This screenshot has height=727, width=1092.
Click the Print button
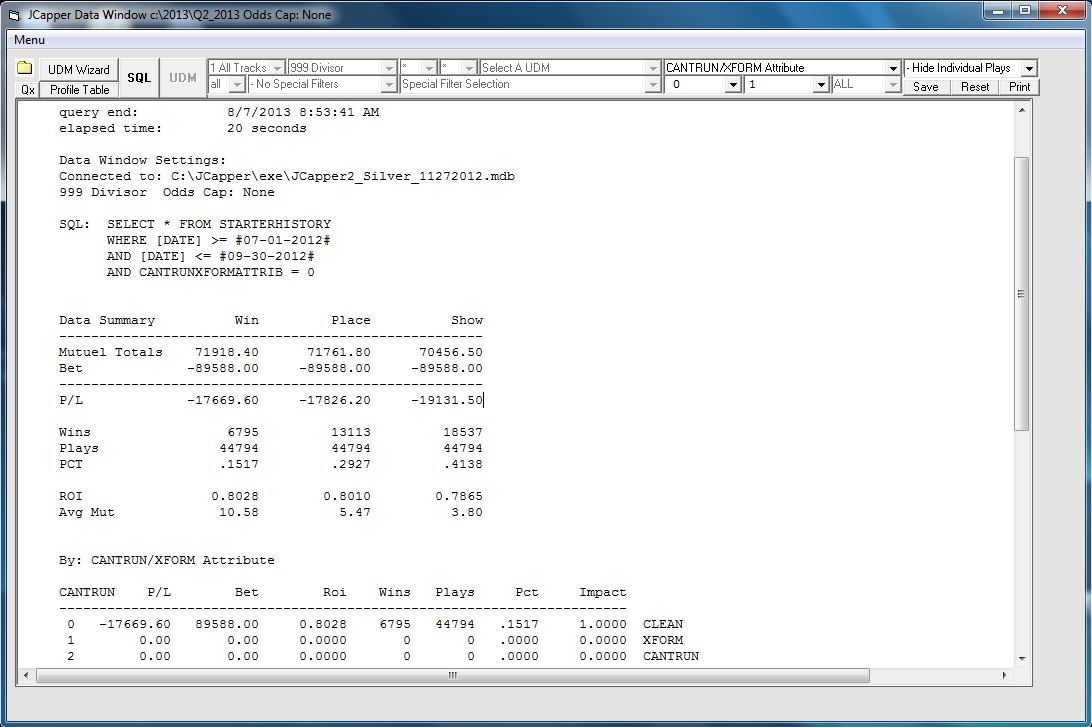[1020, 87]
